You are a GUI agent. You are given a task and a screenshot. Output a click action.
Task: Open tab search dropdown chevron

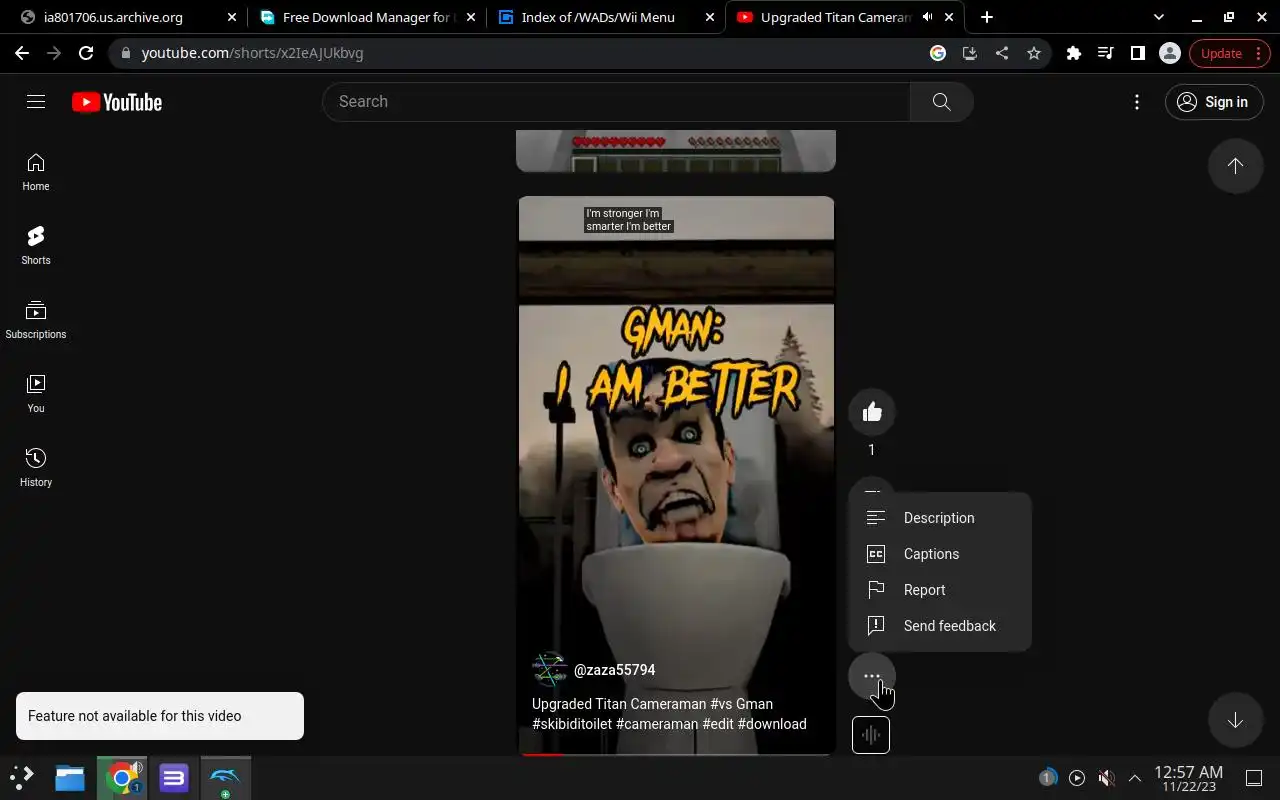coord(1159,17)
